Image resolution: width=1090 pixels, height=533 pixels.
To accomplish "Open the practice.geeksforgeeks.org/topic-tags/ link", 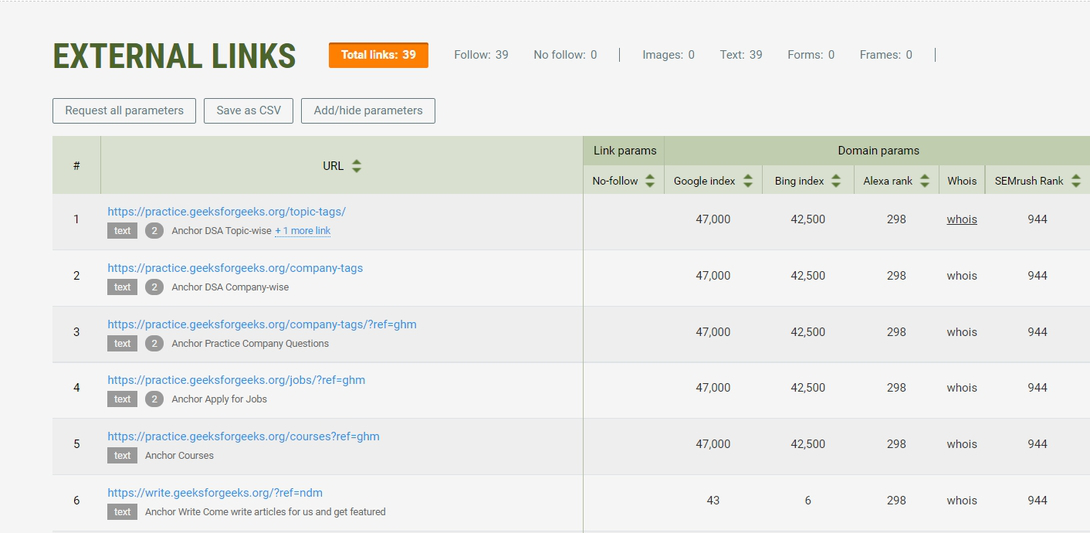I will tap(226, 212).
